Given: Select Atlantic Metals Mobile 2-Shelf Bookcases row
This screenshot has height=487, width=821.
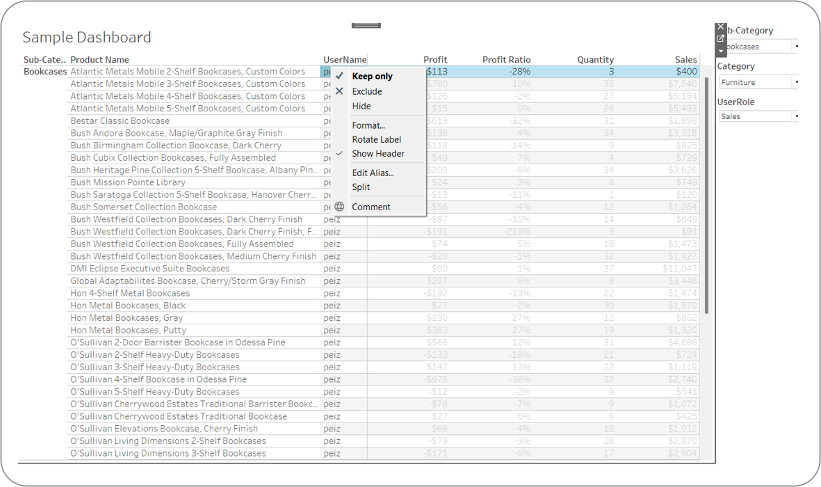Looking at the screenshot, I should point(187,72).
